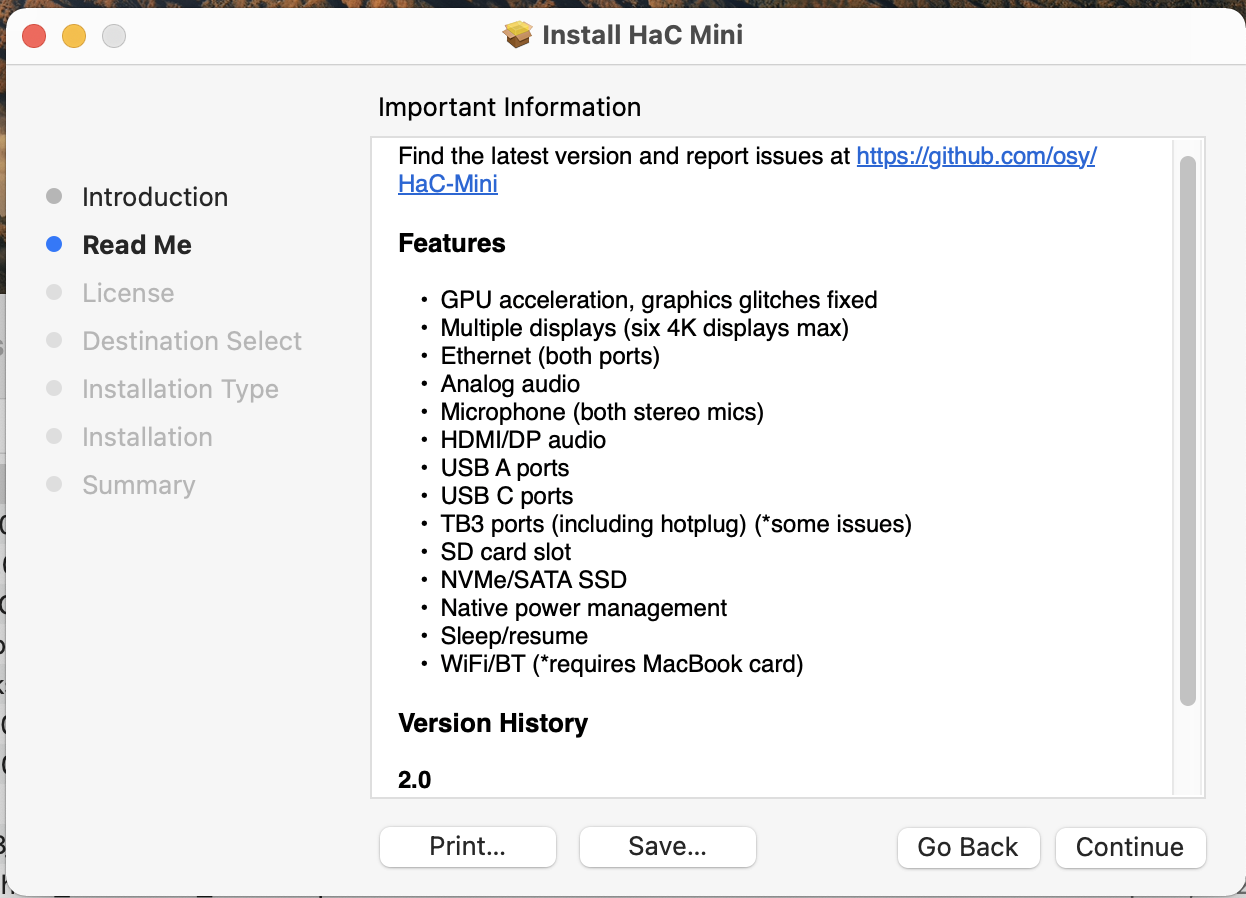
Task: Click the Features heading text
Action: [x=452, y=243]
